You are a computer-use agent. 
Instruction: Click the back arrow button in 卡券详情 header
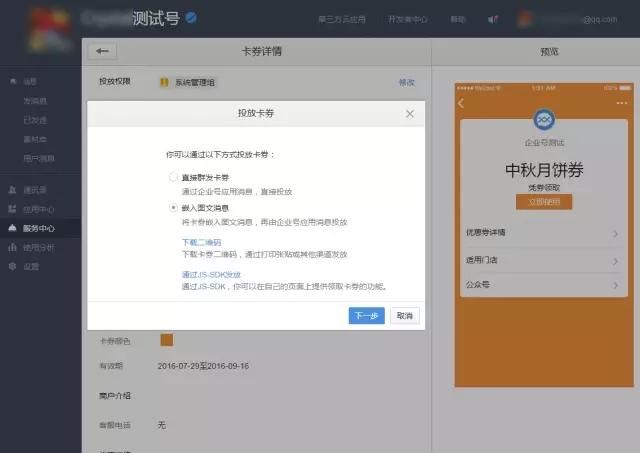102,51
